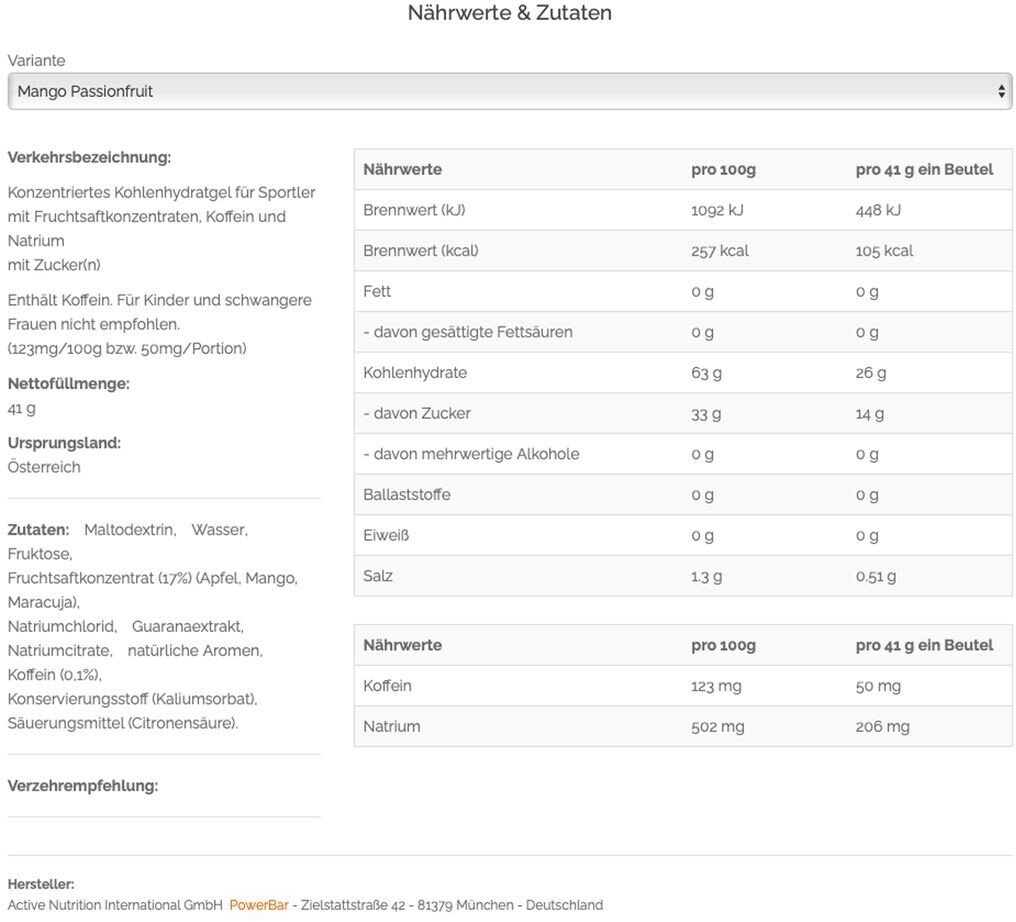Viewport: 1016px width, 922px height.
Task: Open the PowerBar manufacturer link
Action: [258, 905]
